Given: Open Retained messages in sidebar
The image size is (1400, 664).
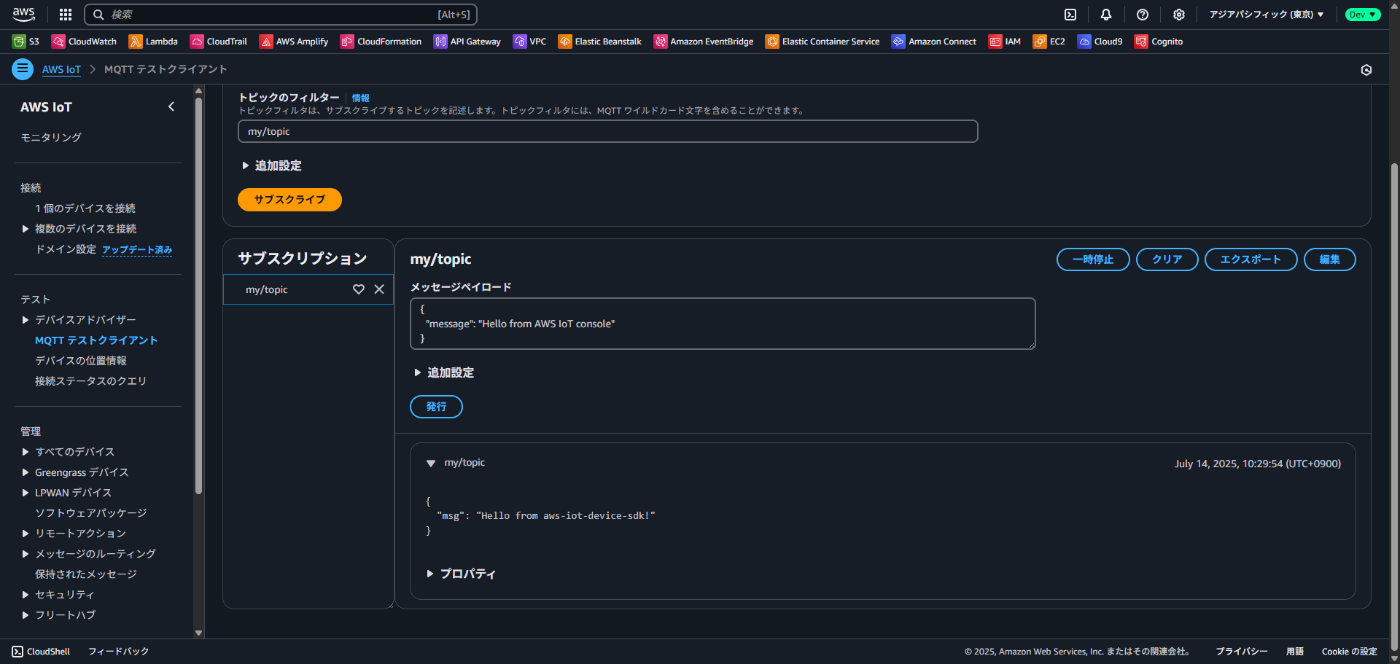Looking at the screenshot, I should coord(85,574).
